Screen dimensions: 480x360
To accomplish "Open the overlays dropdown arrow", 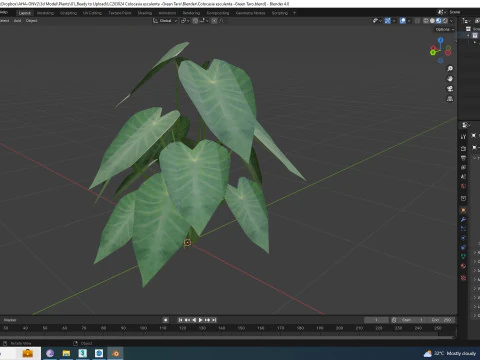I will [409, 21].
